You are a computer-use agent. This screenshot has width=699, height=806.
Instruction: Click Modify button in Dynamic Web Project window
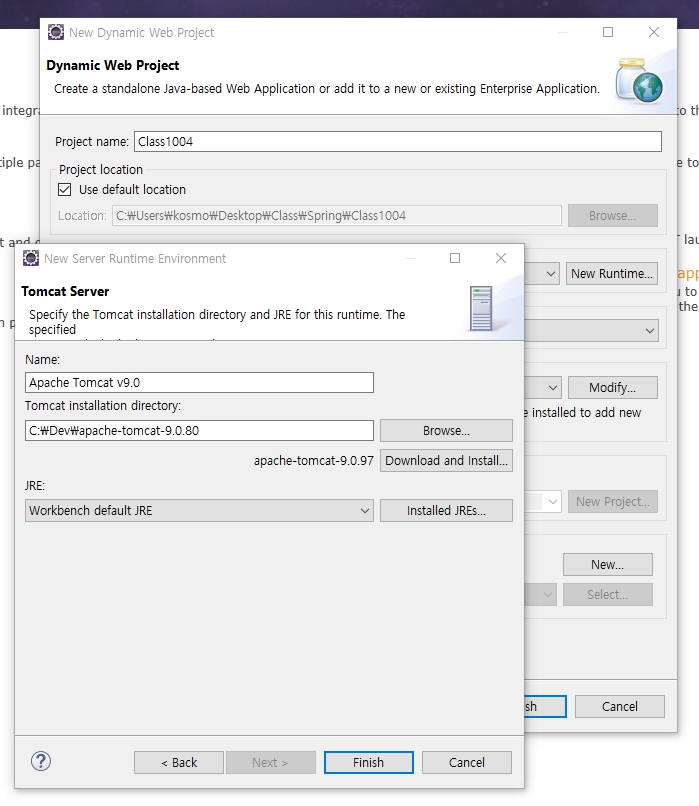613,388
